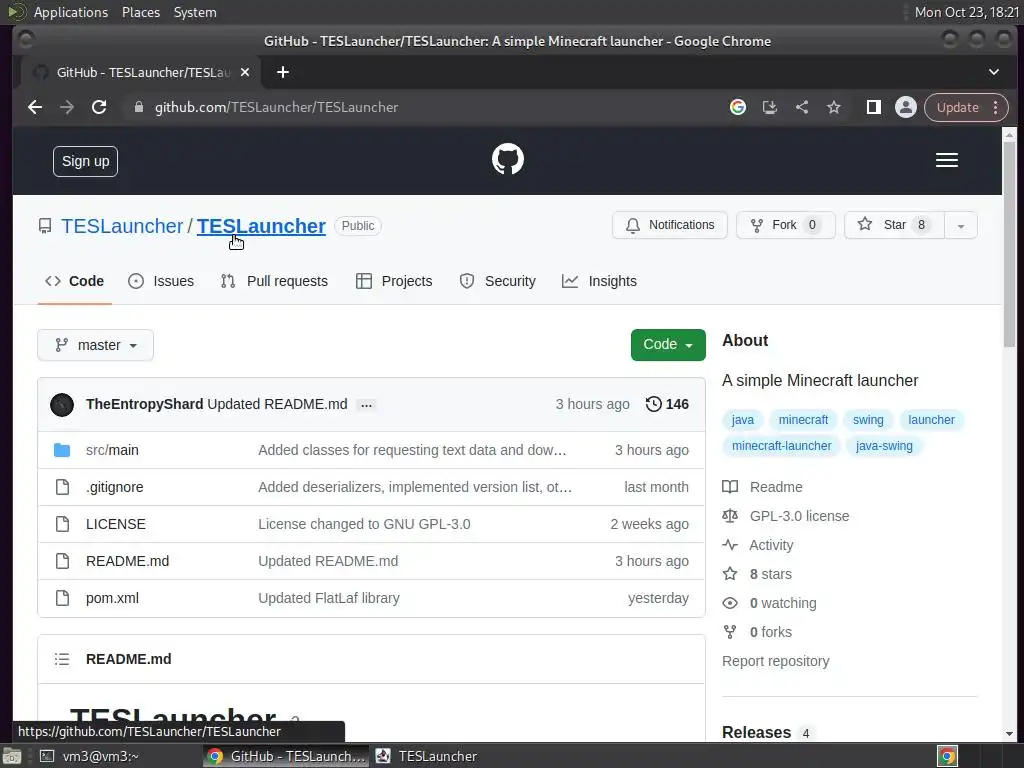
Task: Click the Report repository link
Action: pos(775,661)
